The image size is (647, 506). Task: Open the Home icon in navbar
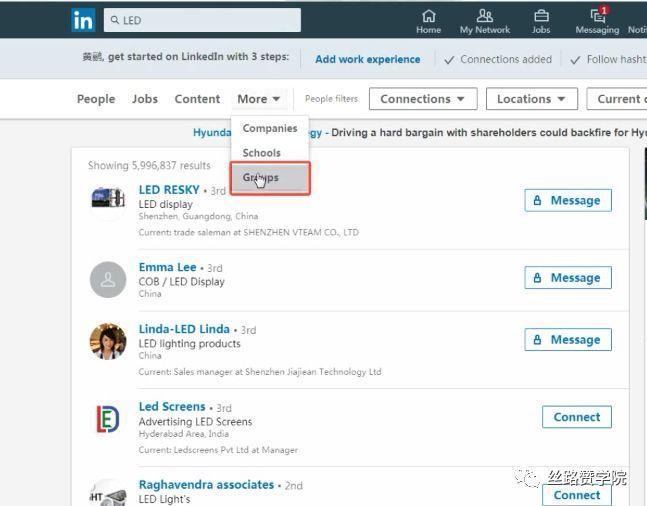pos(428,21)
